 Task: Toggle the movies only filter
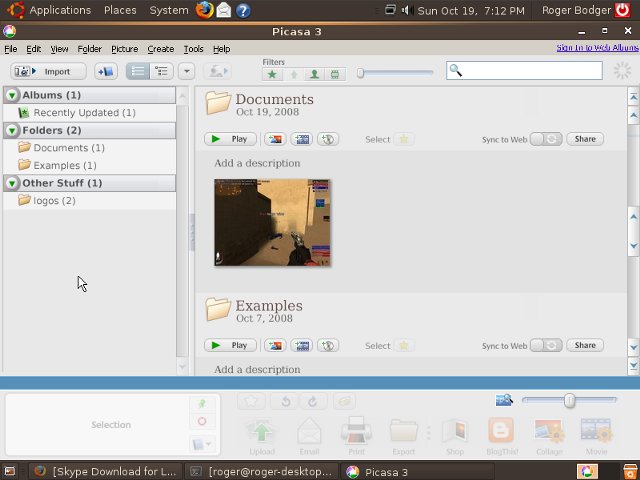pos(335,75)
